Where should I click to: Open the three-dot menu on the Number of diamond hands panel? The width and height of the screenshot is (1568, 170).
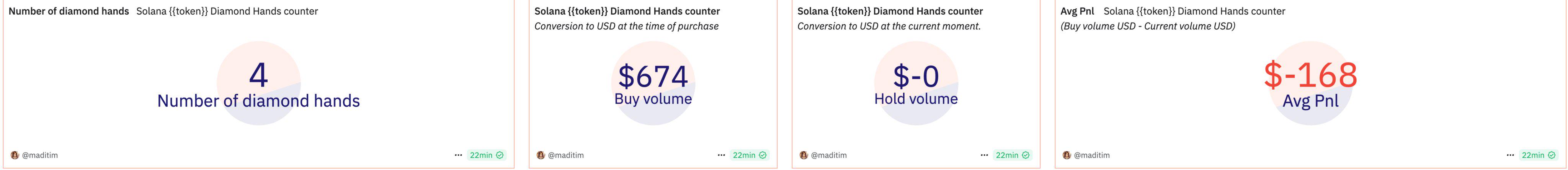pyautogui.click(x=458, y=155)
